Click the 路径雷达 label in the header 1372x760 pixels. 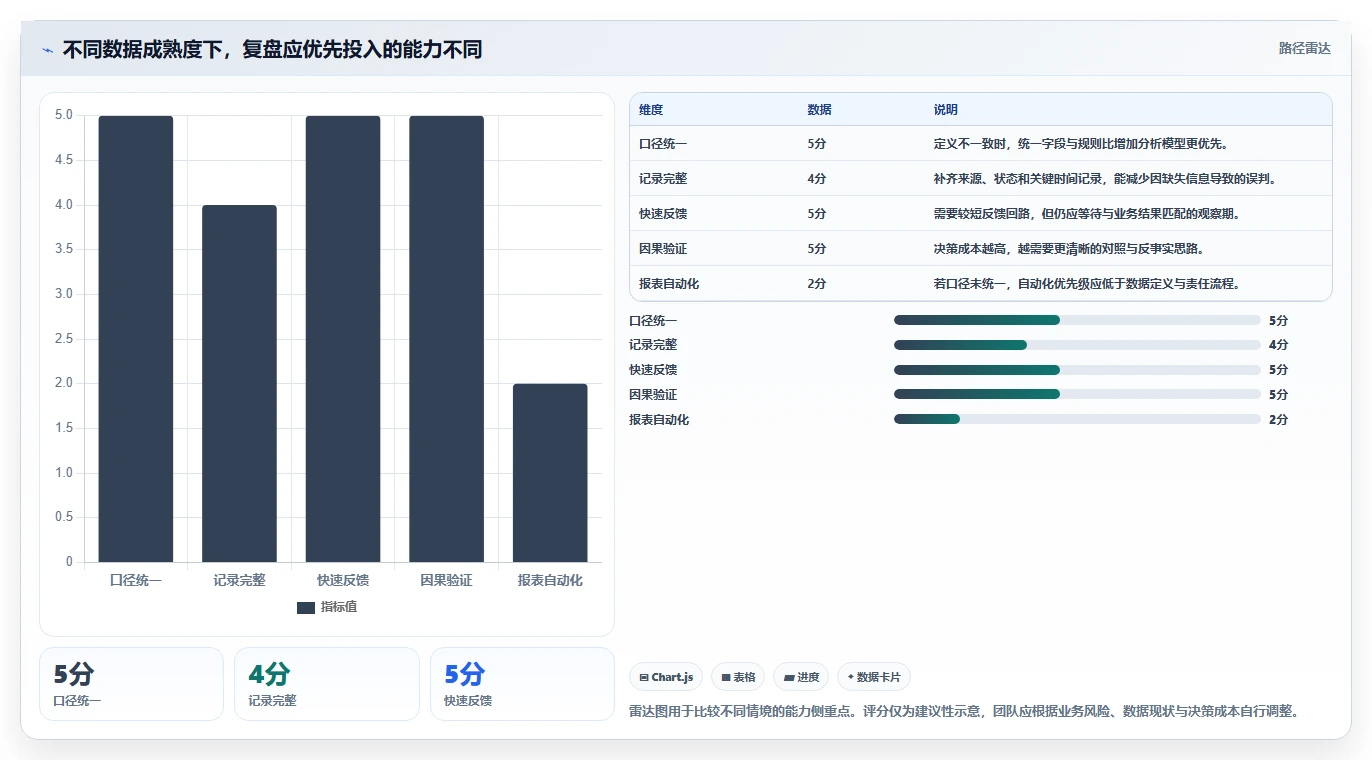1304,48
